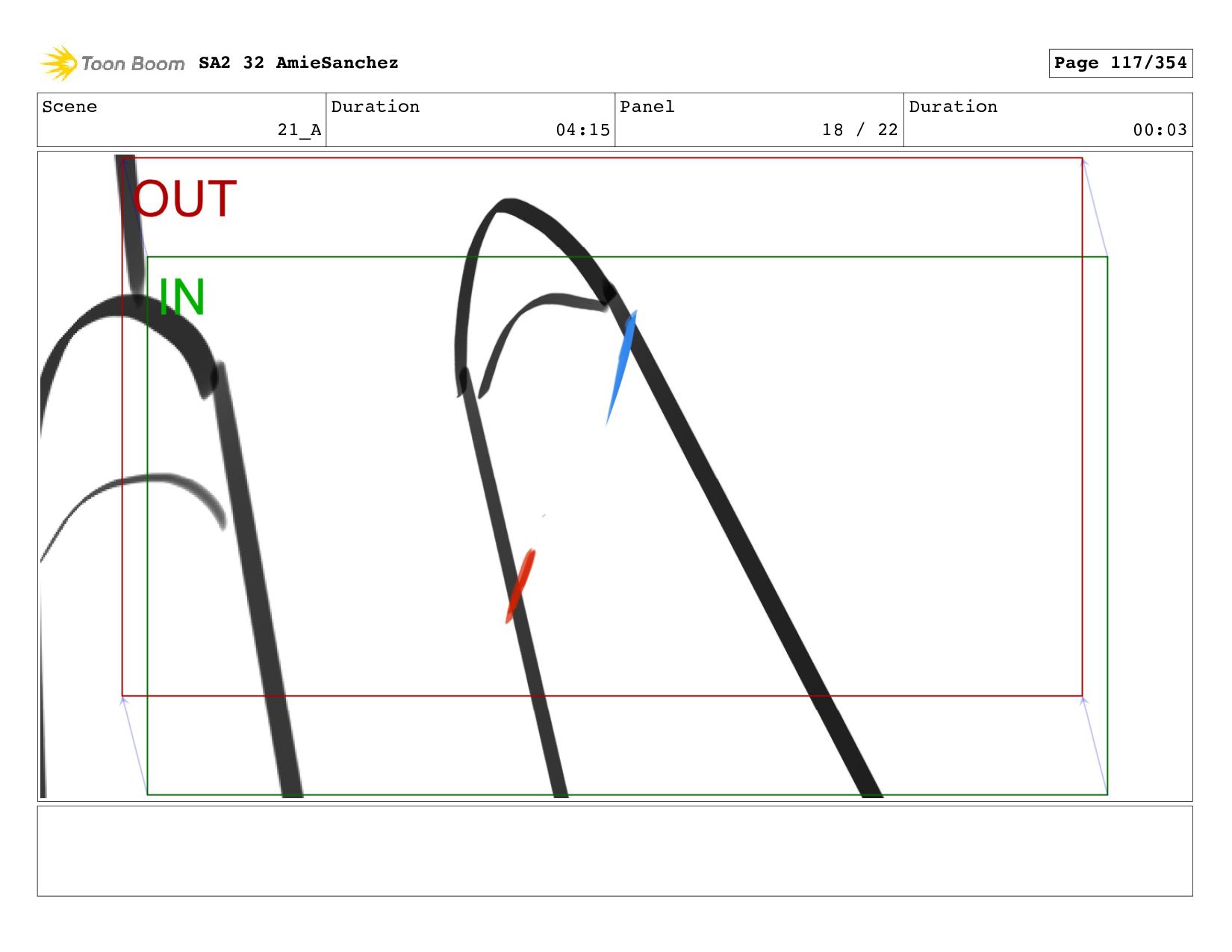Select the 'Panel' header label
The image size is (1232, 952).
(x=647, y=107)
